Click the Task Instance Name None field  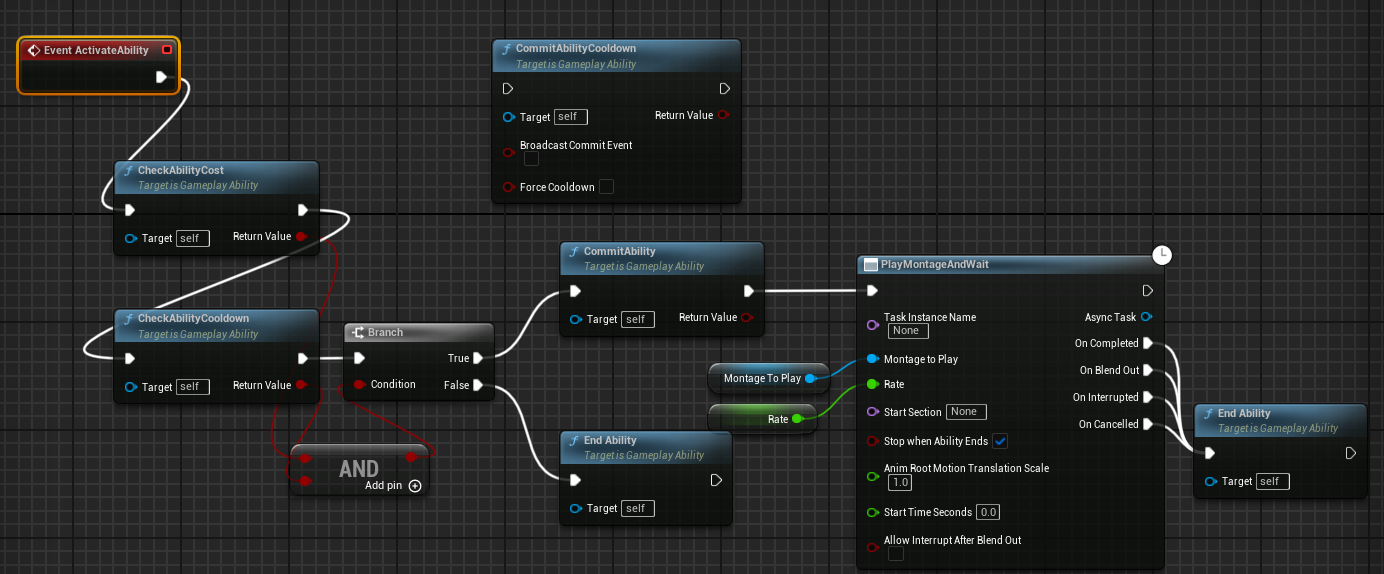pyautogui.click(x=908, y=331)
